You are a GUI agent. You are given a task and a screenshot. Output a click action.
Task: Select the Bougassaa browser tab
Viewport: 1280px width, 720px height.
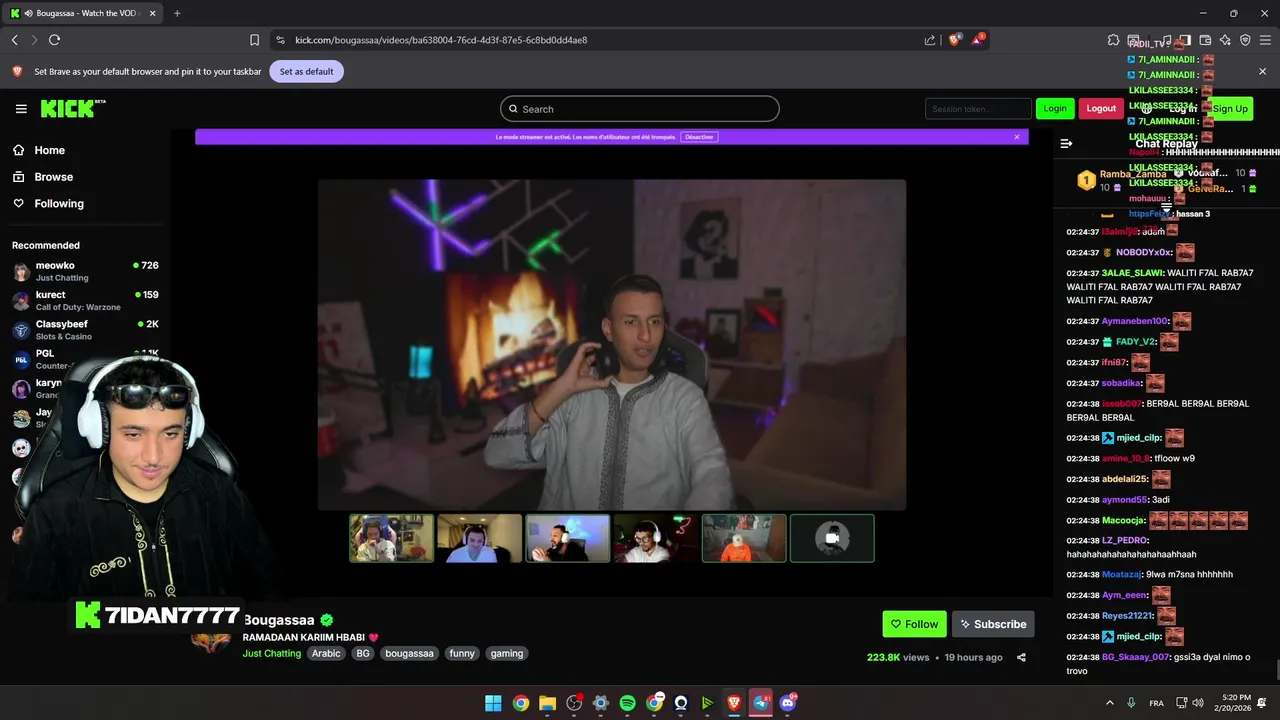click(80, 13)
